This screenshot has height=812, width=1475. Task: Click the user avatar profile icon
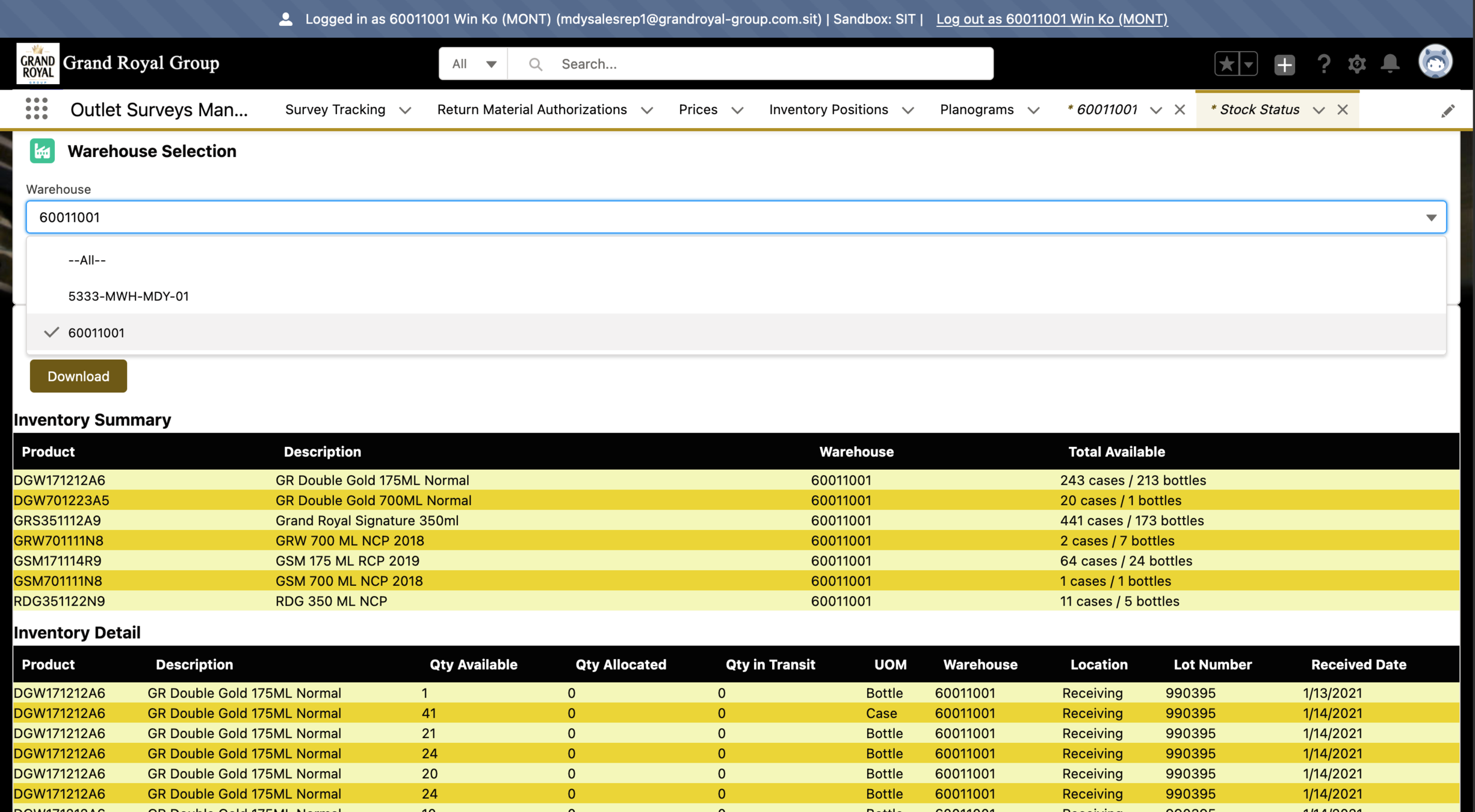1435,62
